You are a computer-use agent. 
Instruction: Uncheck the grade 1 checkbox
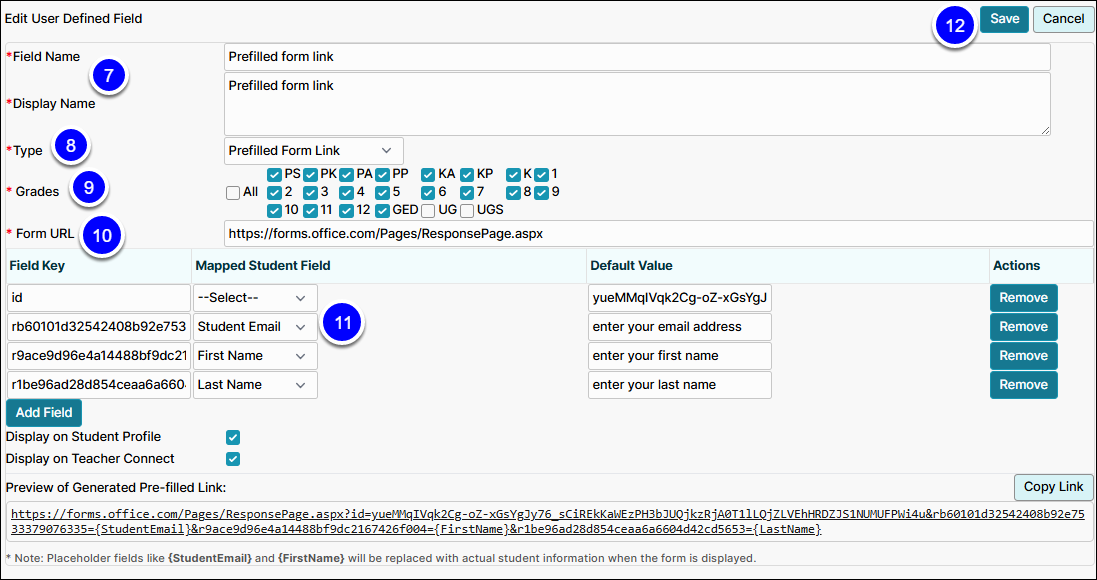coord(542,174)
